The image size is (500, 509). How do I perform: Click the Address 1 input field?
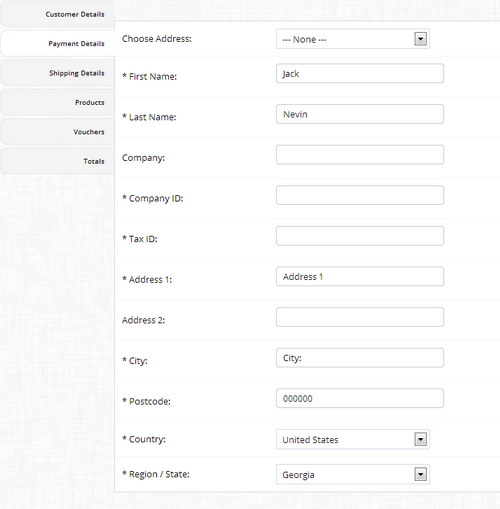coord(360,276)
